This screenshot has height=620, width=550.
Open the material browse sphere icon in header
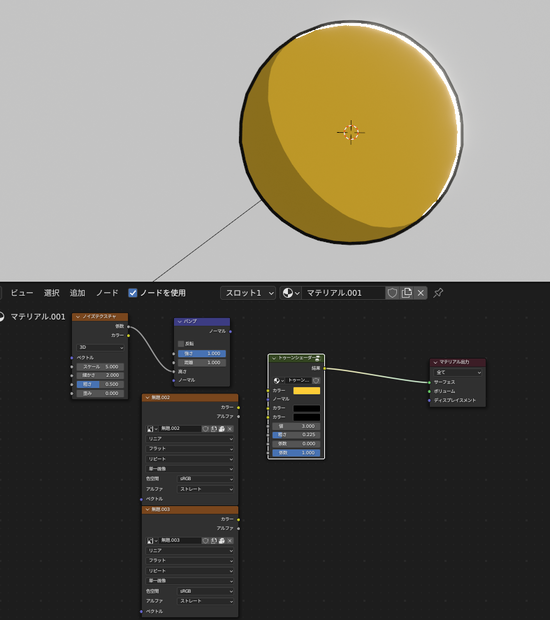(291, 293)
